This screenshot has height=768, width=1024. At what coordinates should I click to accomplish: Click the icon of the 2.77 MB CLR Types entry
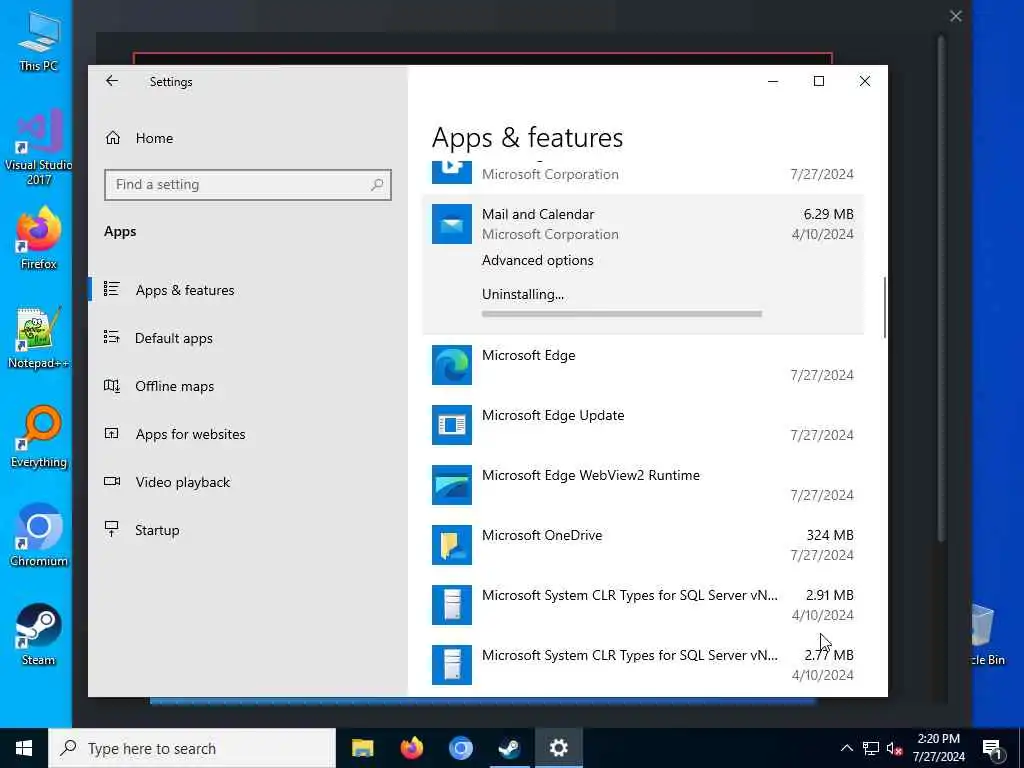[x=451, y=665]
